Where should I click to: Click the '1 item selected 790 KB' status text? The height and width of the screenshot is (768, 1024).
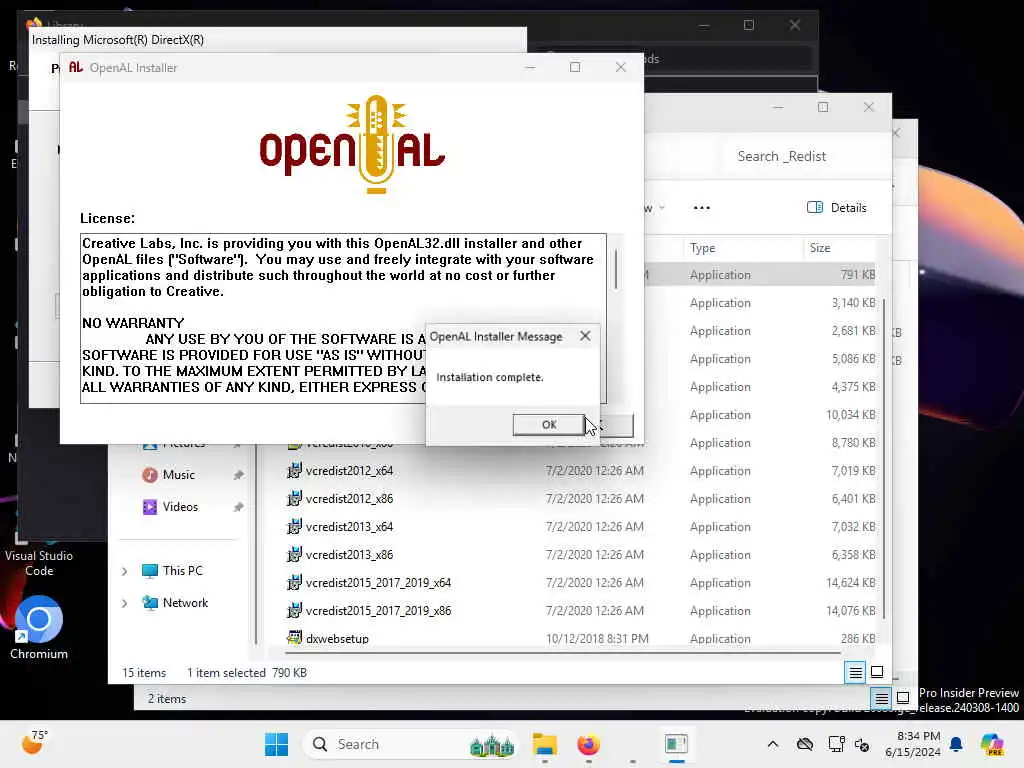(247, 673)
